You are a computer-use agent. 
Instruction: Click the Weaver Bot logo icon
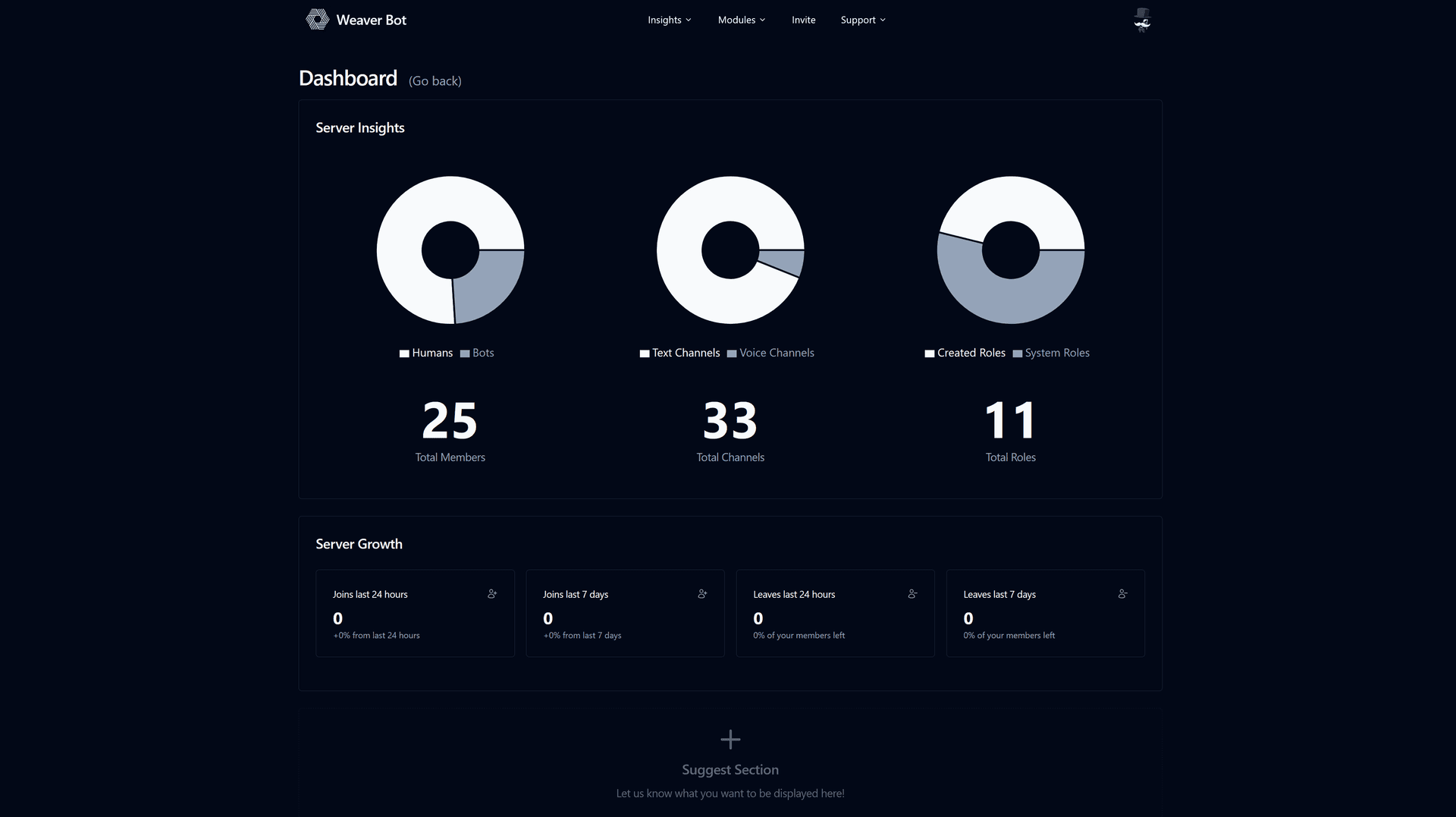[x=316, y=19]
